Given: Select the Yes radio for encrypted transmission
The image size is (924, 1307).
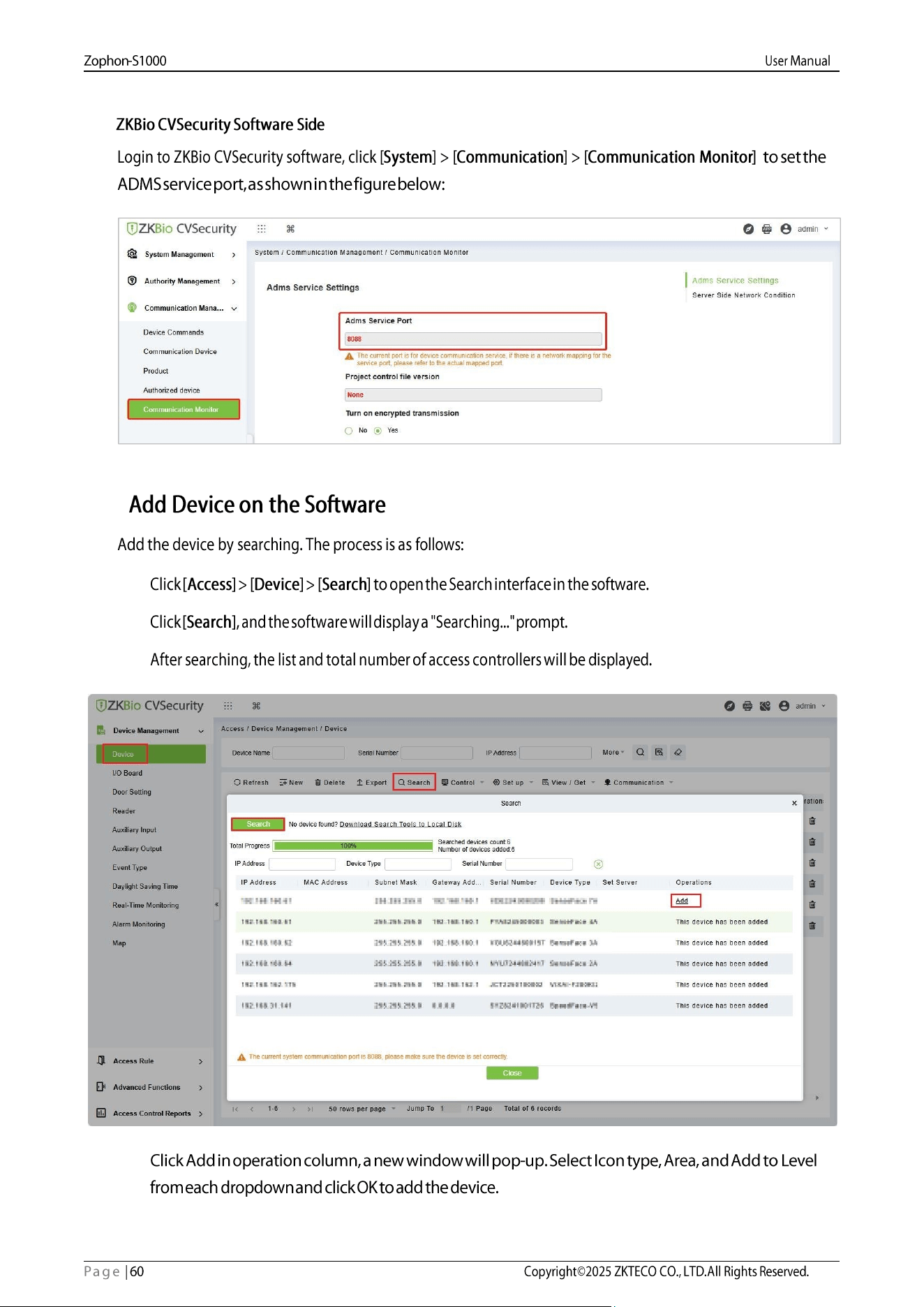Looking at the screenshot, I should pos(378,431).
